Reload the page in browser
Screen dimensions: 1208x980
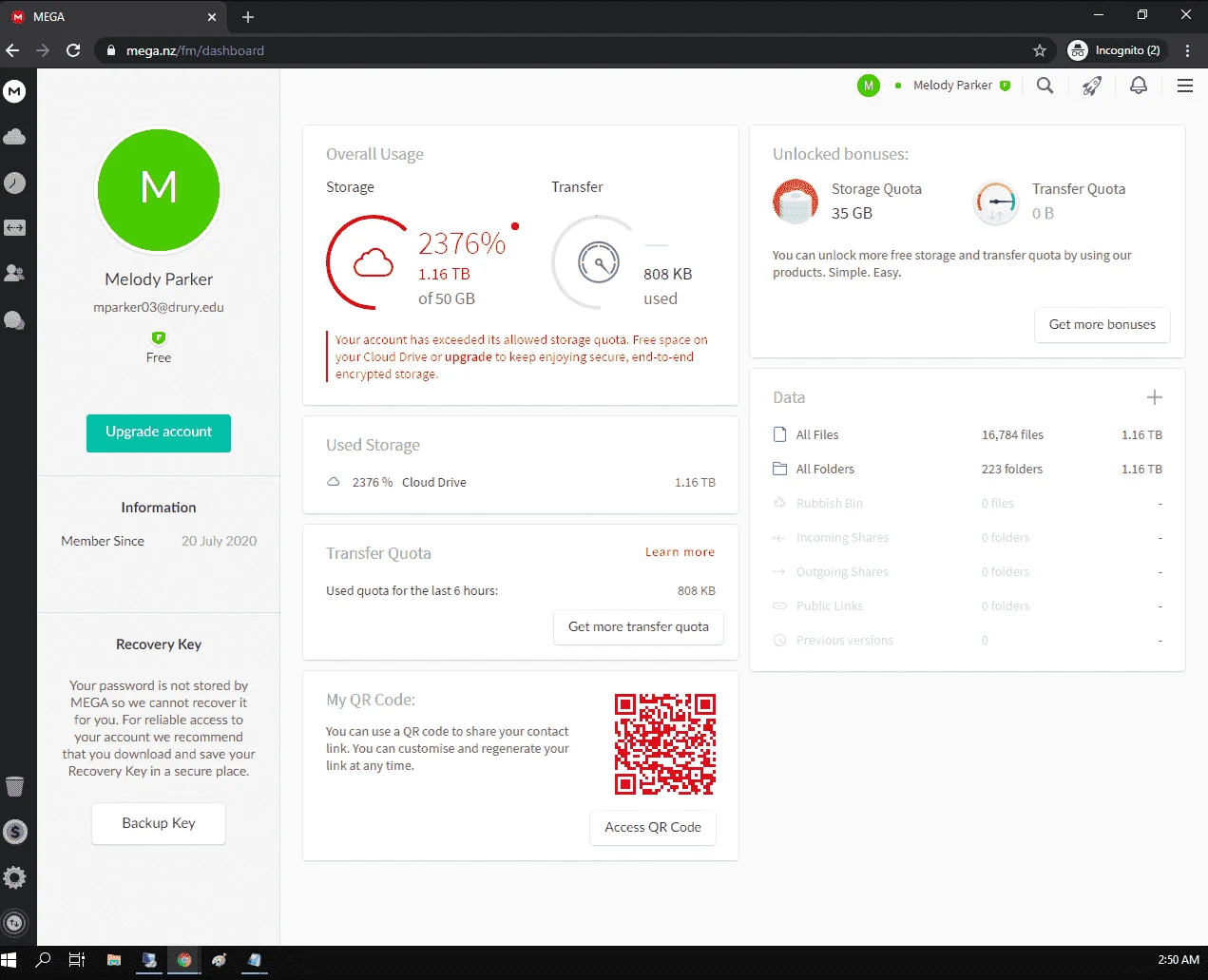point(73,50)
